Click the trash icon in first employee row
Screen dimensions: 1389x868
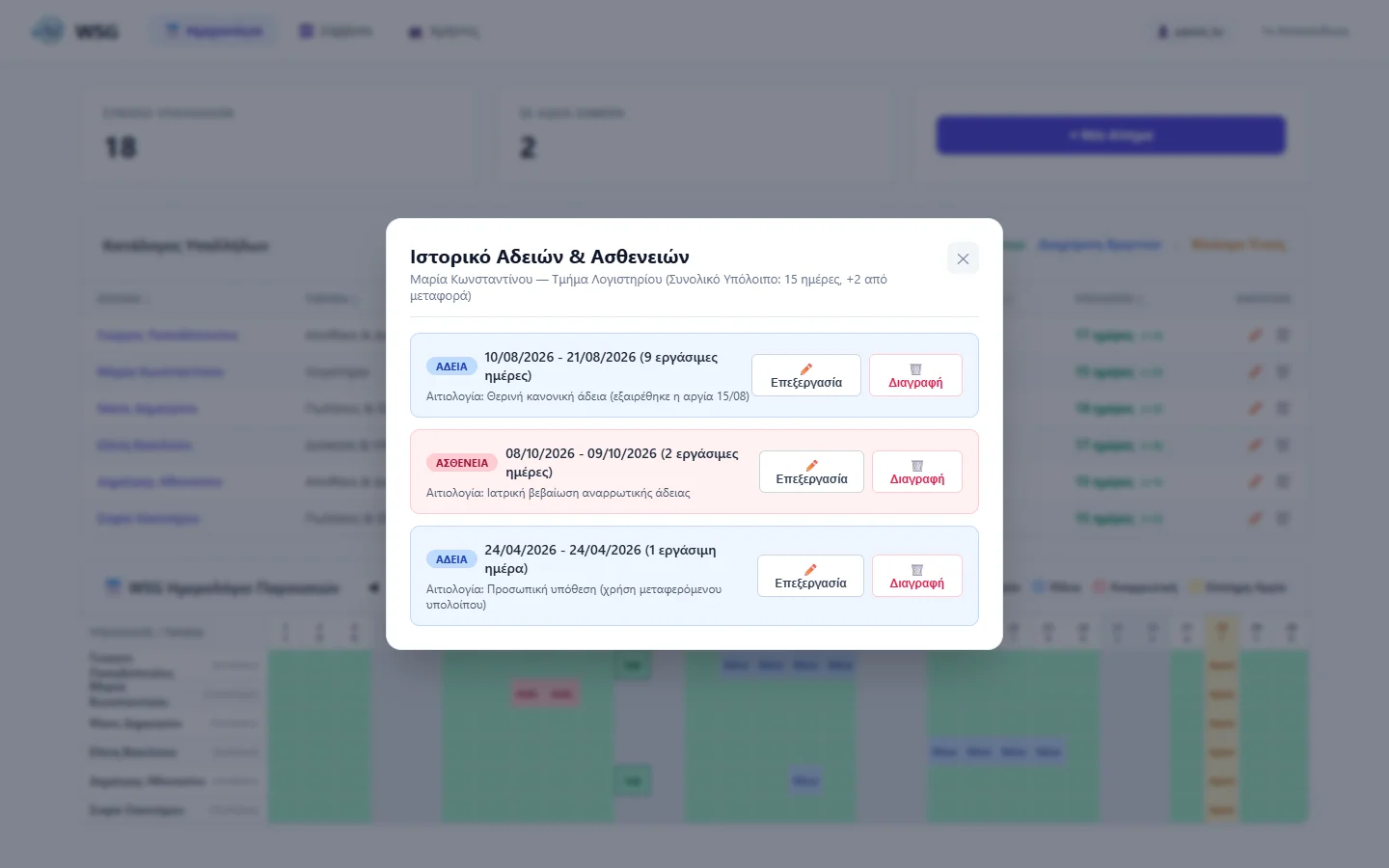pyautogui.click(x=1283, y=335)
